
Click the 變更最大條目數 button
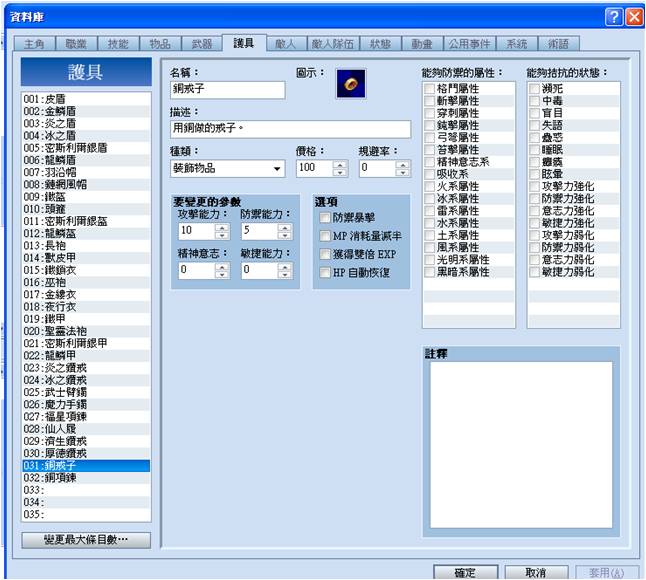86,540
